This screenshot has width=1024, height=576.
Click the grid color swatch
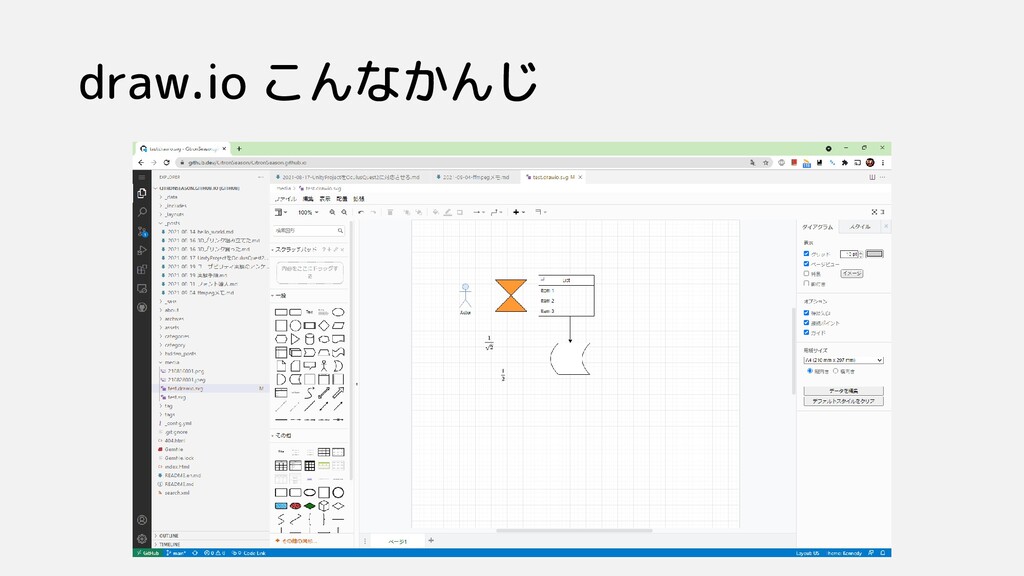tap(874, 253)
